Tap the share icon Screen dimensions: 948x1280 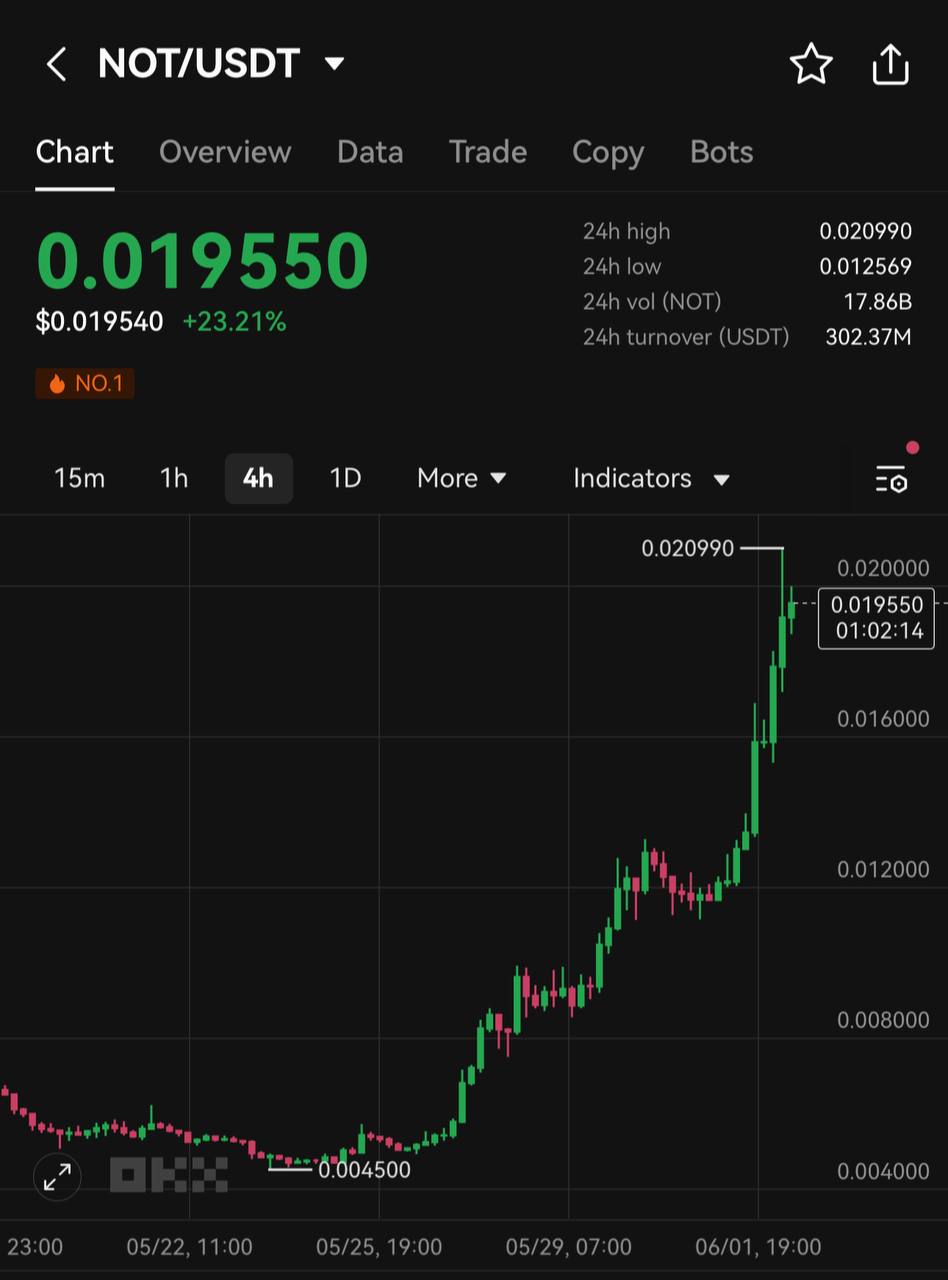[x=890, y=66]
